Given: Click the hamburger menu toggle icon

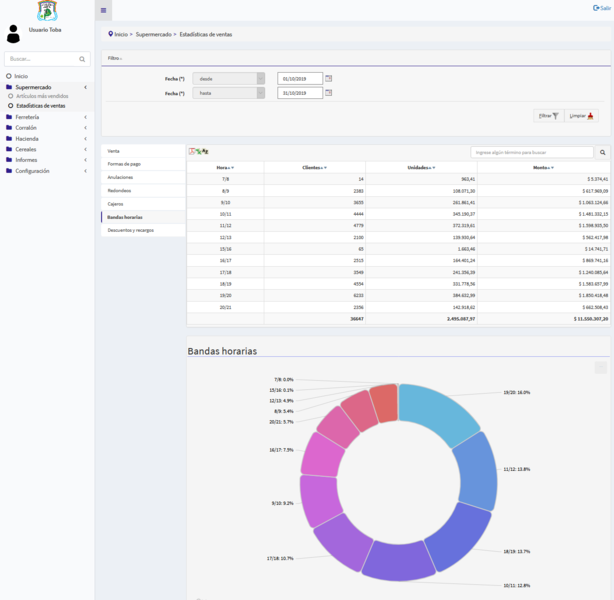Looking at the screenshot, I should pyautogui.click(x=103, y=10).
